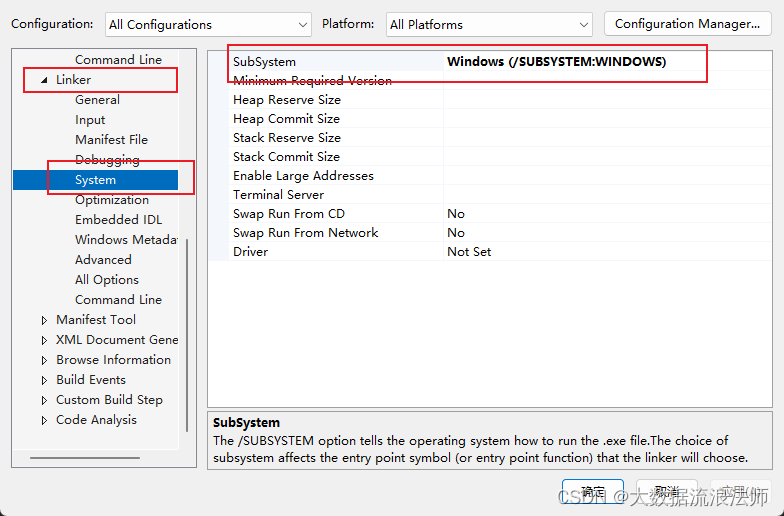784x516 pixels.
Task: Select the Input tree item
Action: [x=90, y=120]
